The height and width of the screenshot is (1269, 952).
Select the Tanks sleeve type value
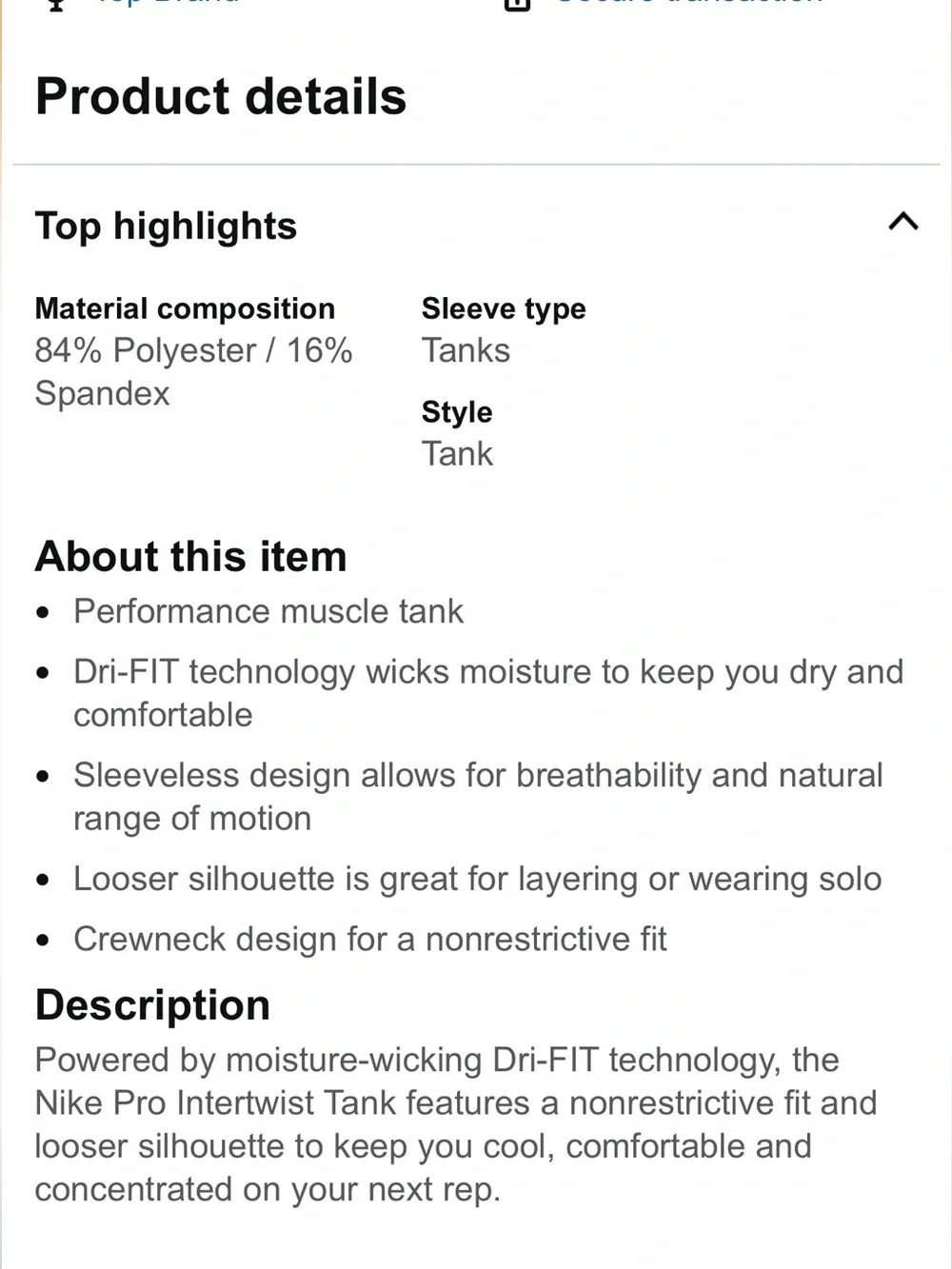point(466,350)
